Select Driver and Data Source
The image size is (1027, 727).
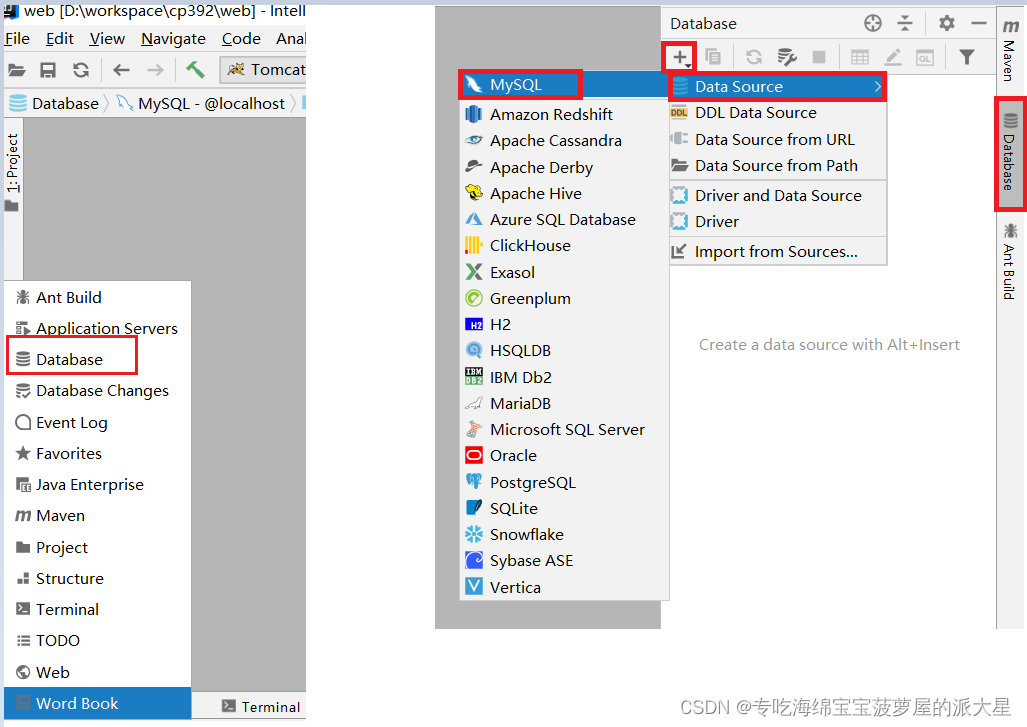pos(777,195)
